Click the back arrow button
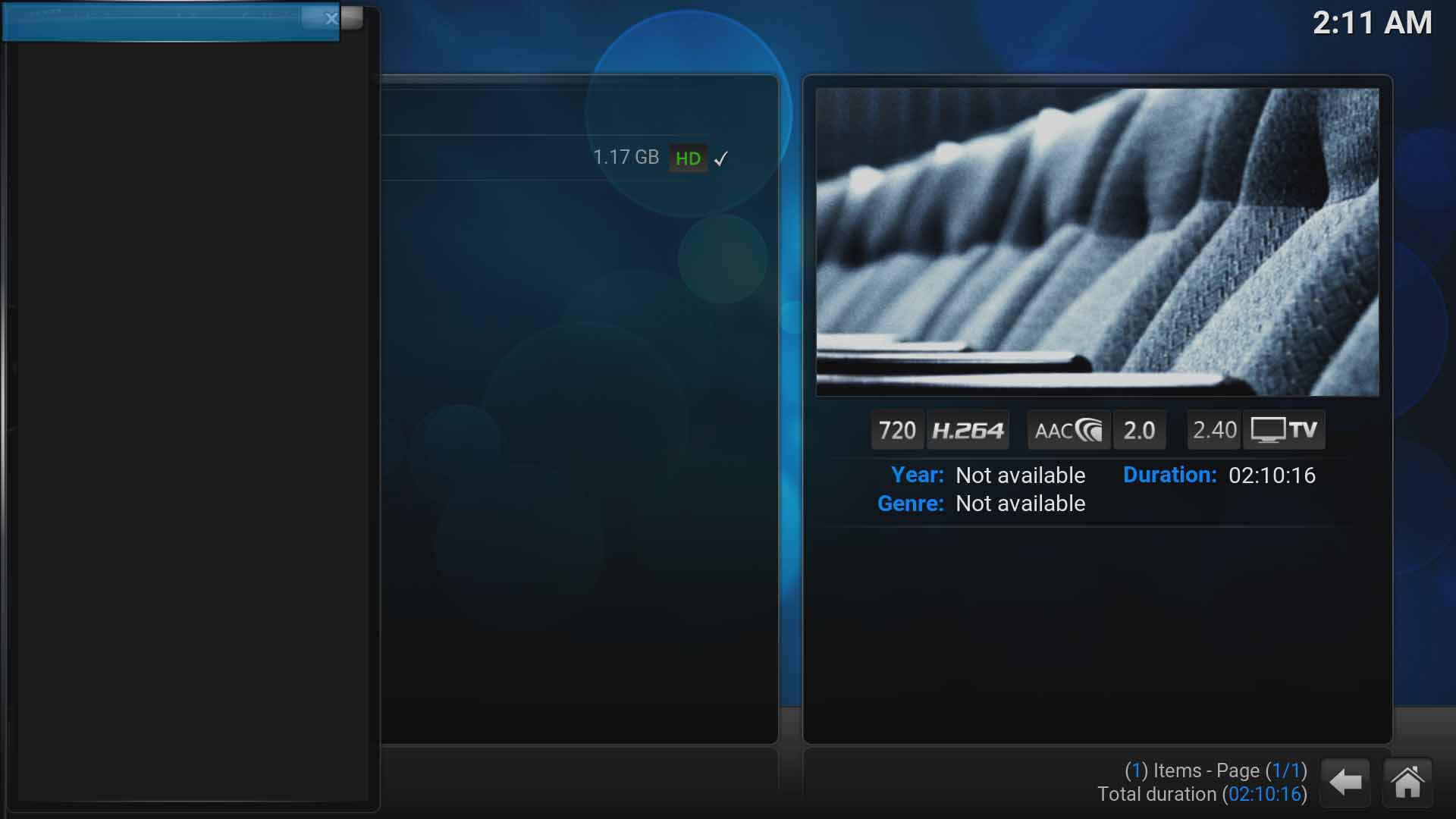Screen dimensions: 1456x819 pyautogui.click(x=1345, y=782)
